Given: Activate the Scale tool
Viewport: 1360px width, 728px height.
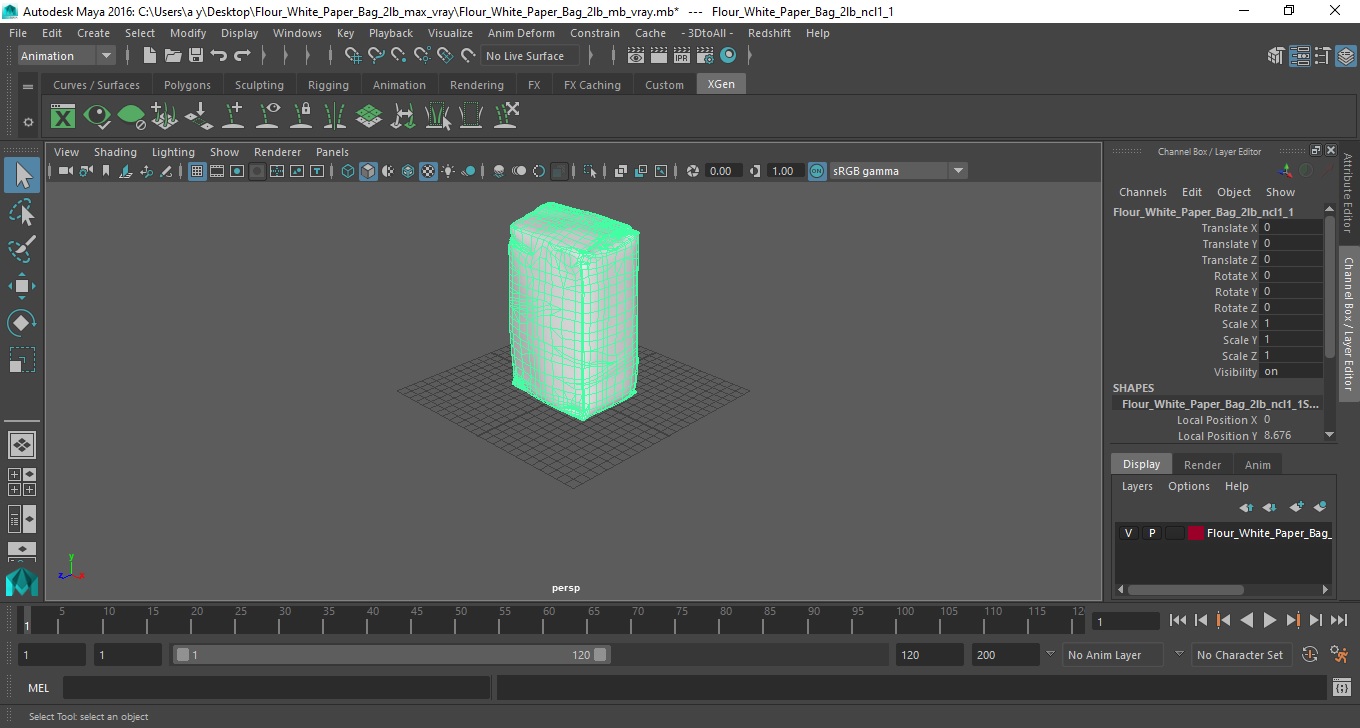Looking at the screenshot, I should tap(22, 360).
